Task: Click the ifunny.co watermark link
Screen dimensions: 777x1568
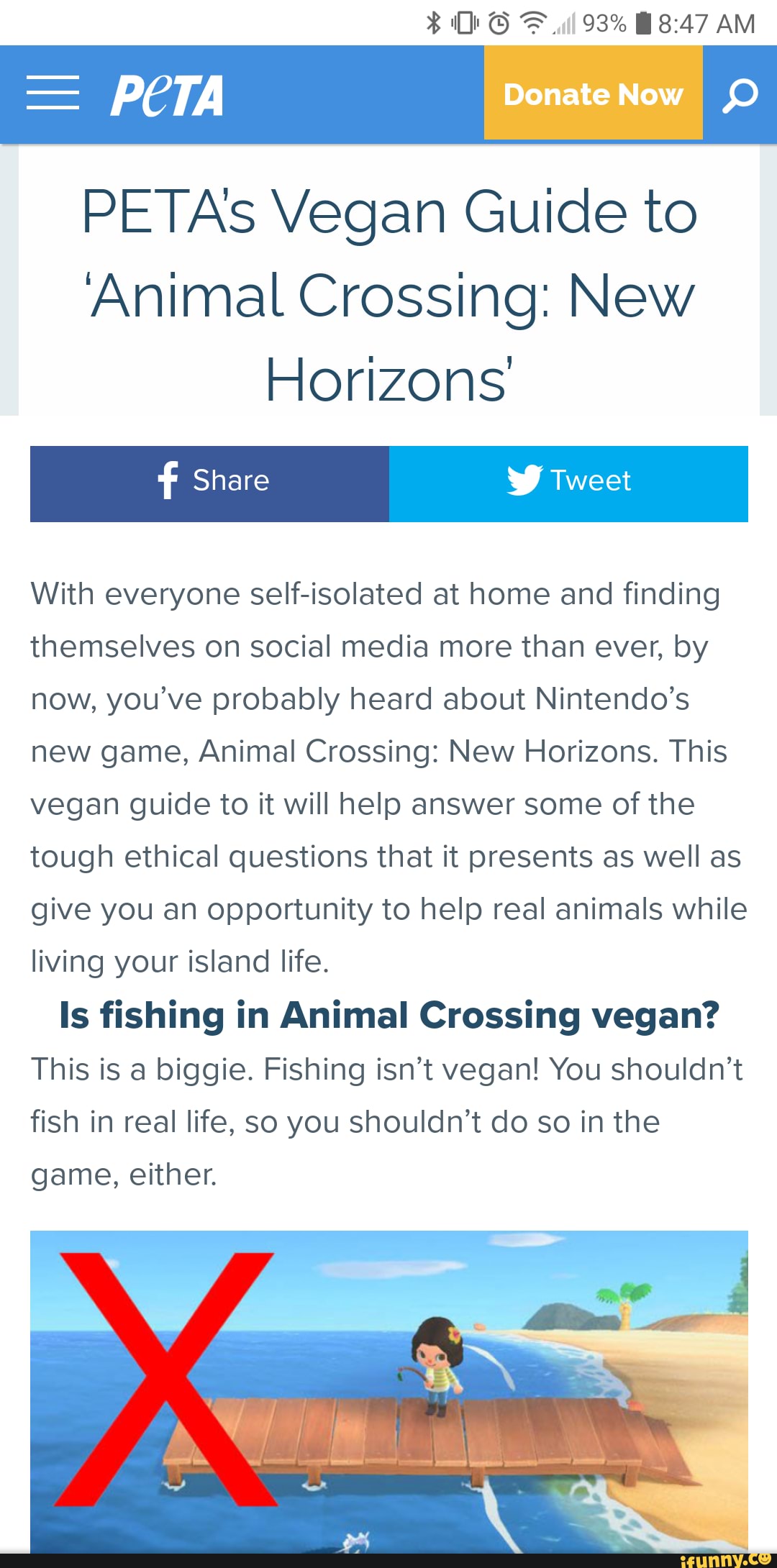Action: [727, 1557]
